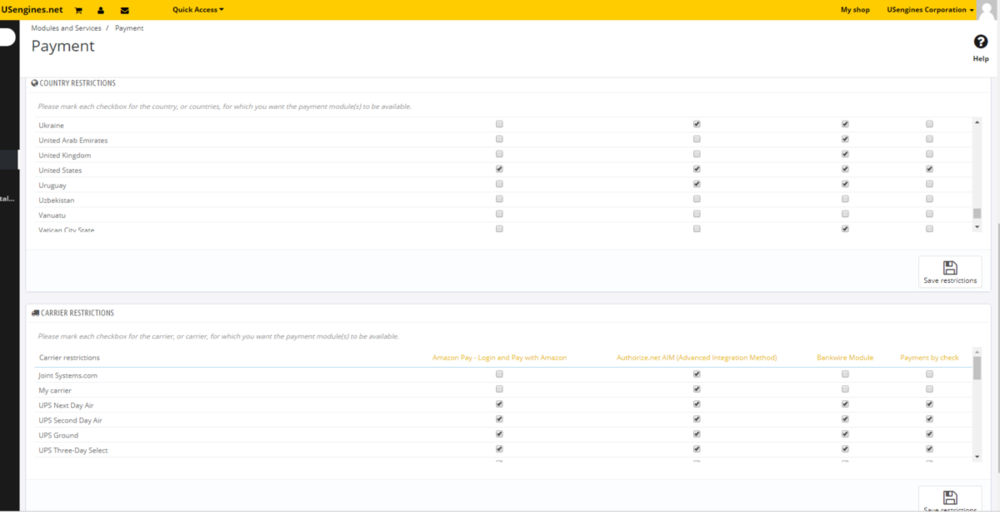Open the USengines Corporation account dropdown
The image size is (1000, 515).
coord(930,10)
